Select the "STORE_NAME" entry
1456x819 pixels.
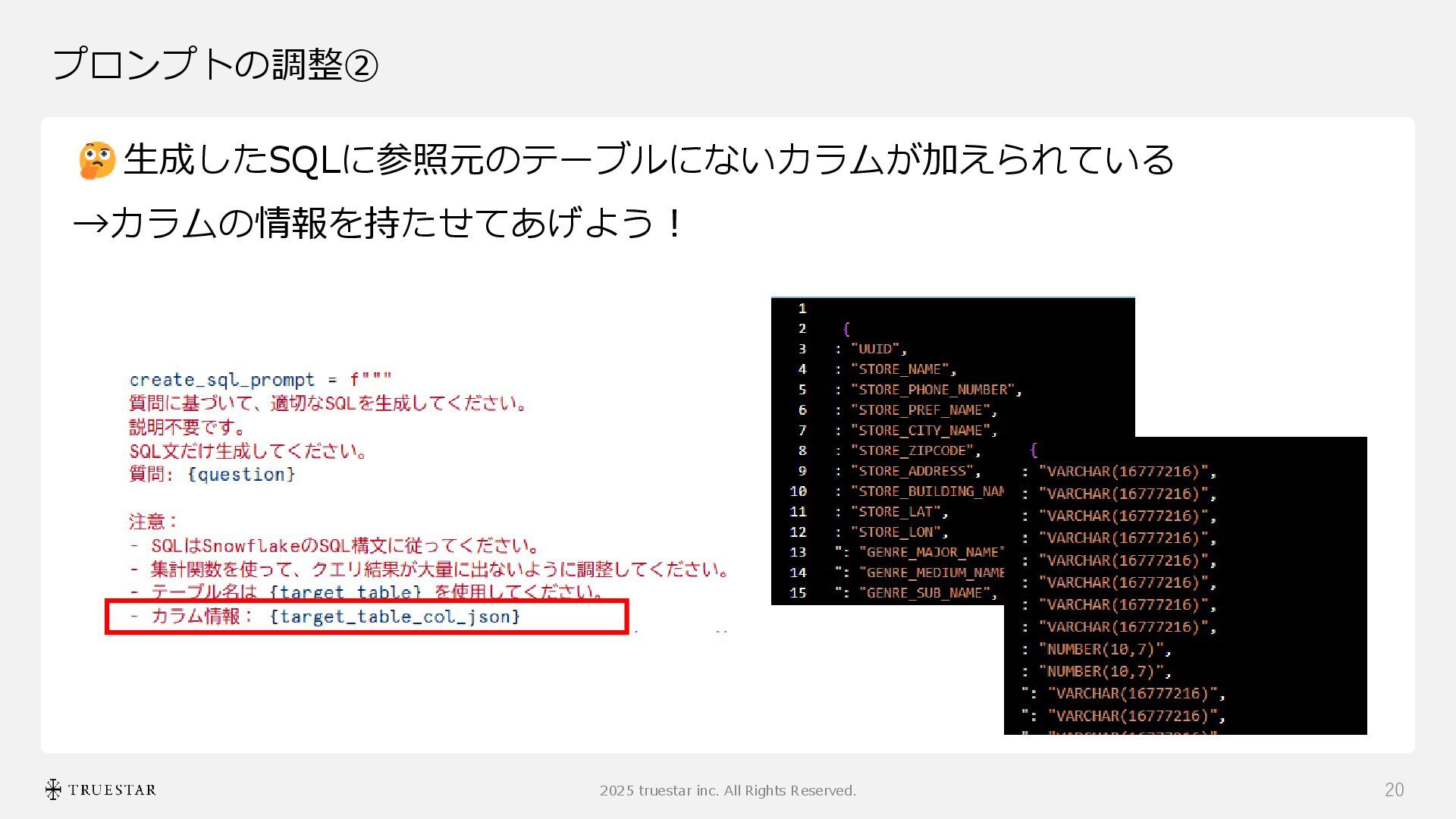tap(904, 369)
